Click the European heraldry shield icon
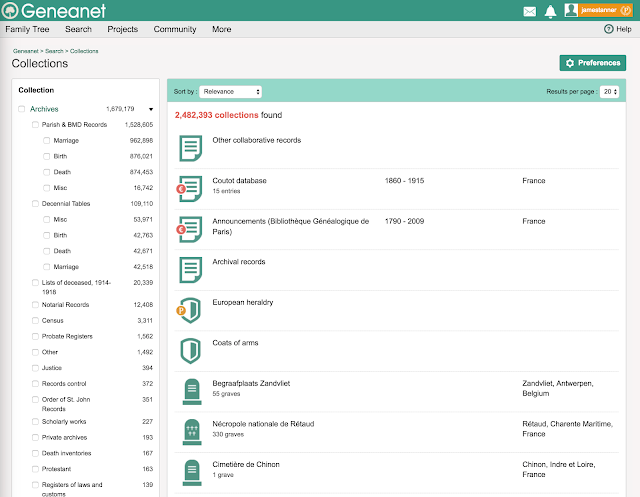The height and width of the screenshot is (497, 640). tap(191, 310)
